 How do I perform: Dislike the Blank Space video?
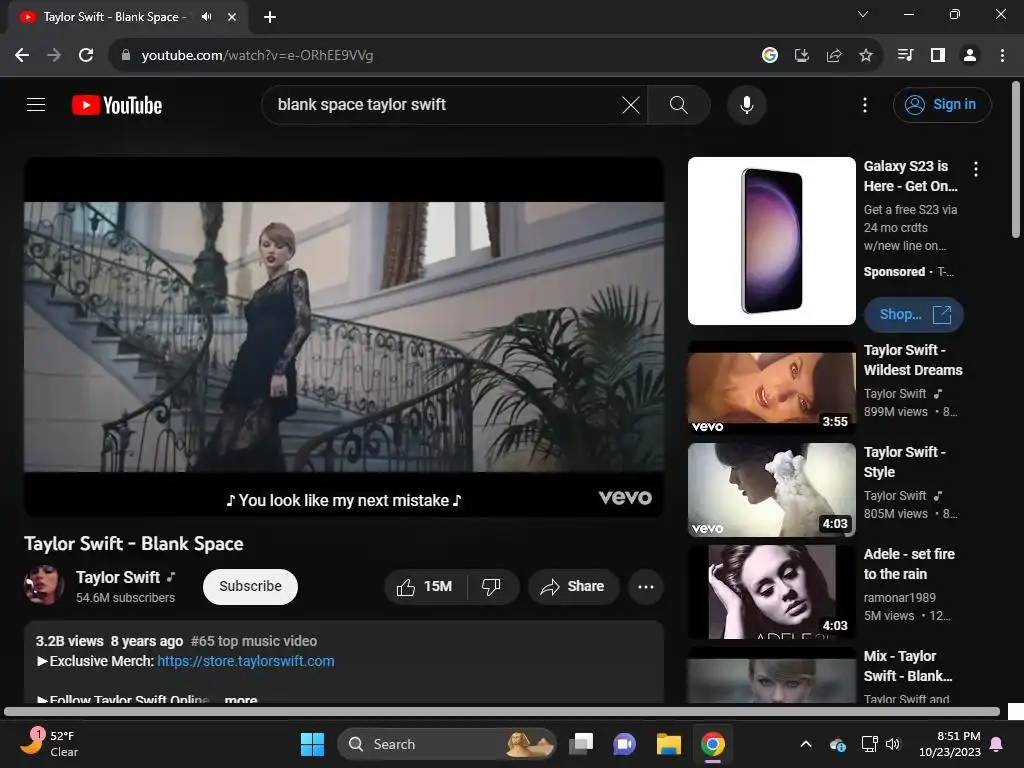tap(492, 586)
